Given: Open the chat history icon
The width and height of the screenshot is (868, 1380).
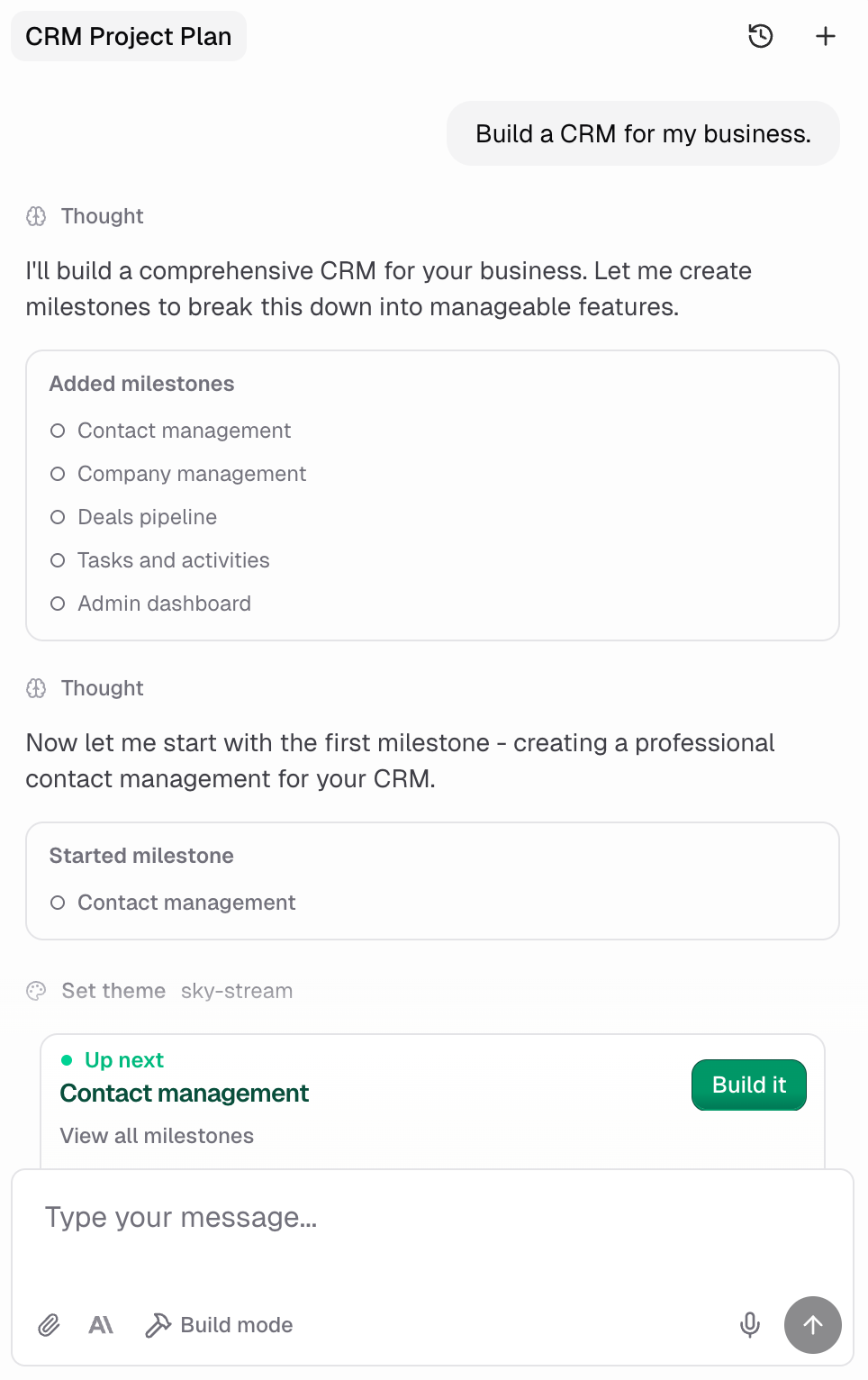Looking at the screenshot, I should click(x=761, y=36).
